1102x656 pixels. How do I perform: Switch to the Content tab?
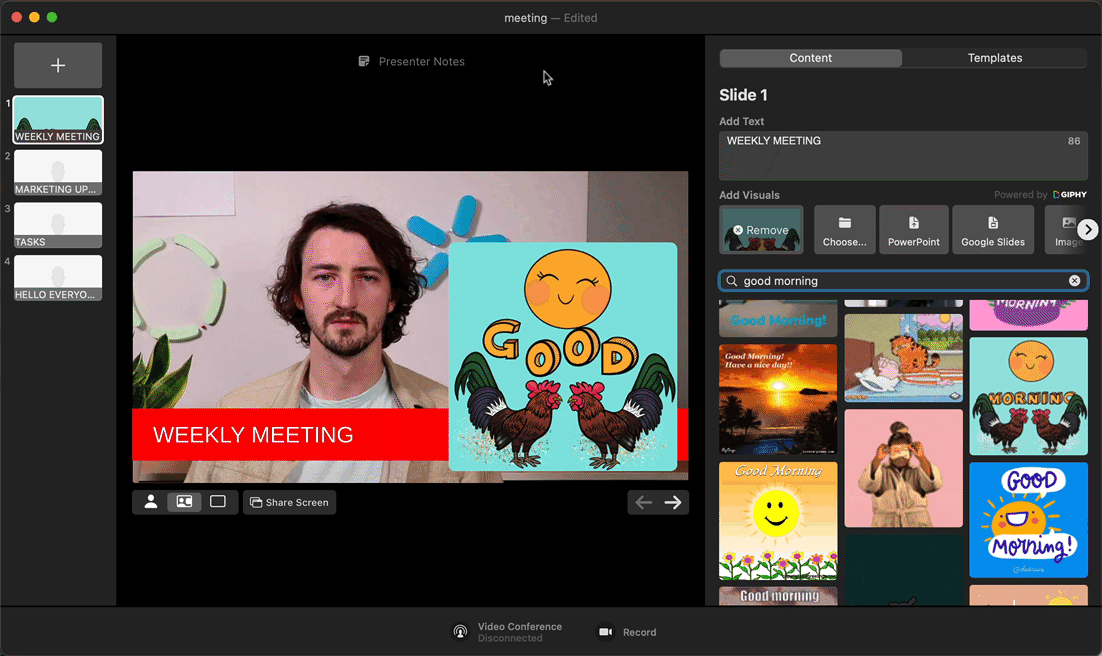coord(810,58)
